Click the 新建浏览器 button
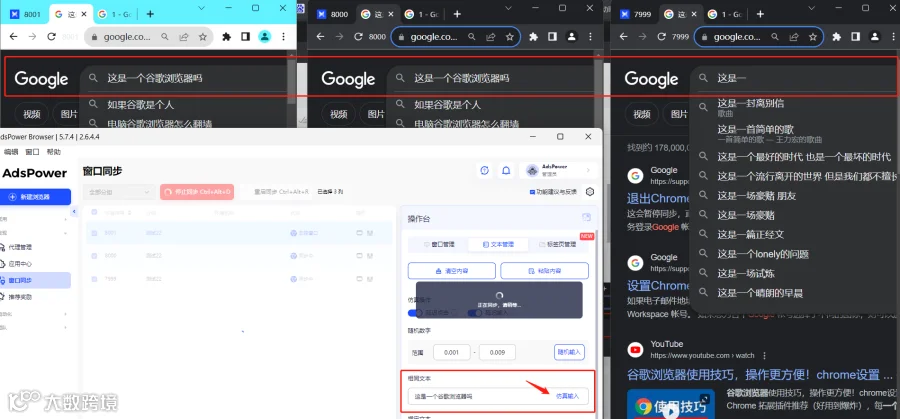Screen dimensions: 900x419 point(35,197)
